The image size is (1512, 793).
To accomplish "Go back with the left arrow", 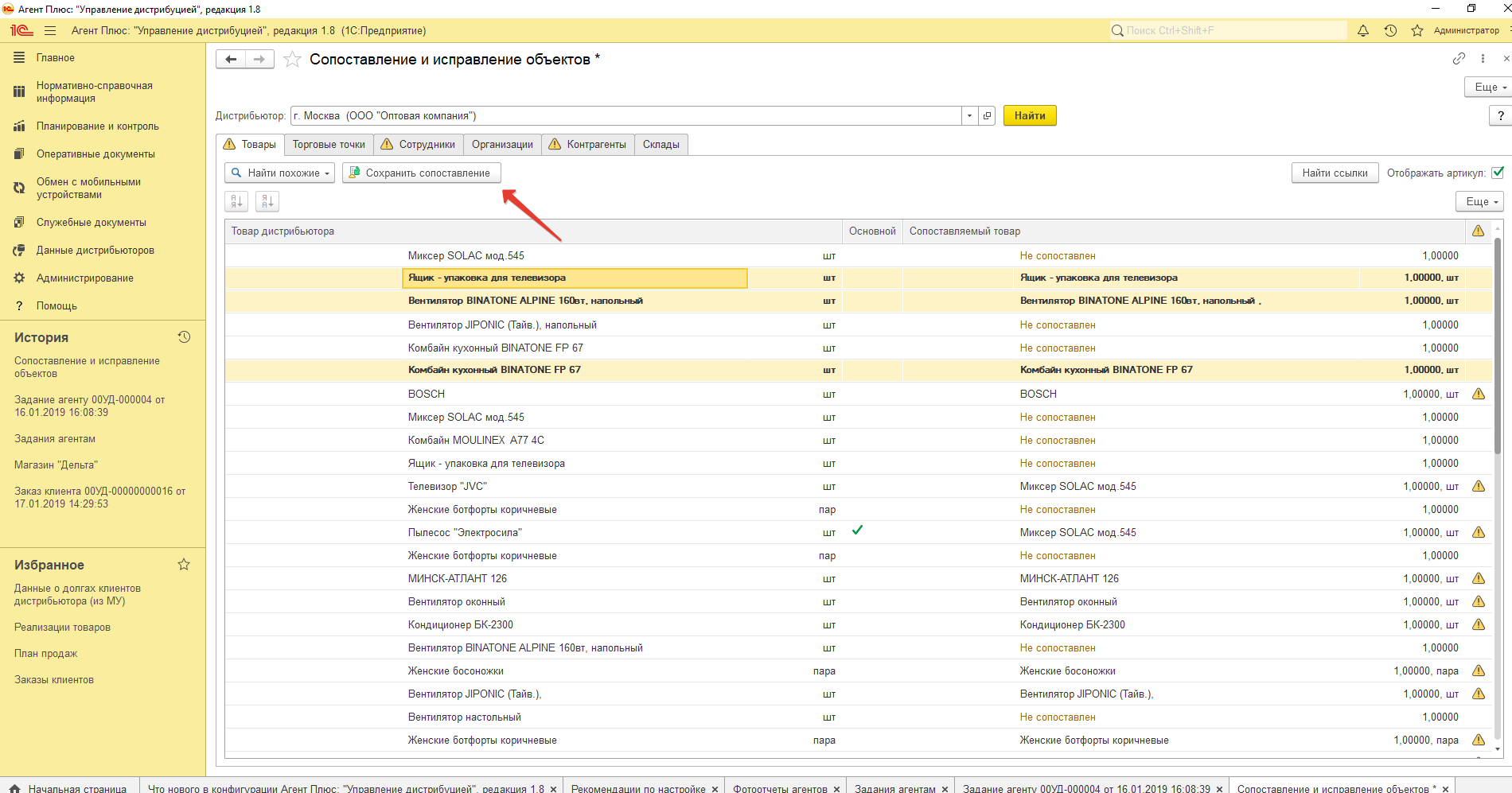I will pyautogui.click(x=231, y=59).
